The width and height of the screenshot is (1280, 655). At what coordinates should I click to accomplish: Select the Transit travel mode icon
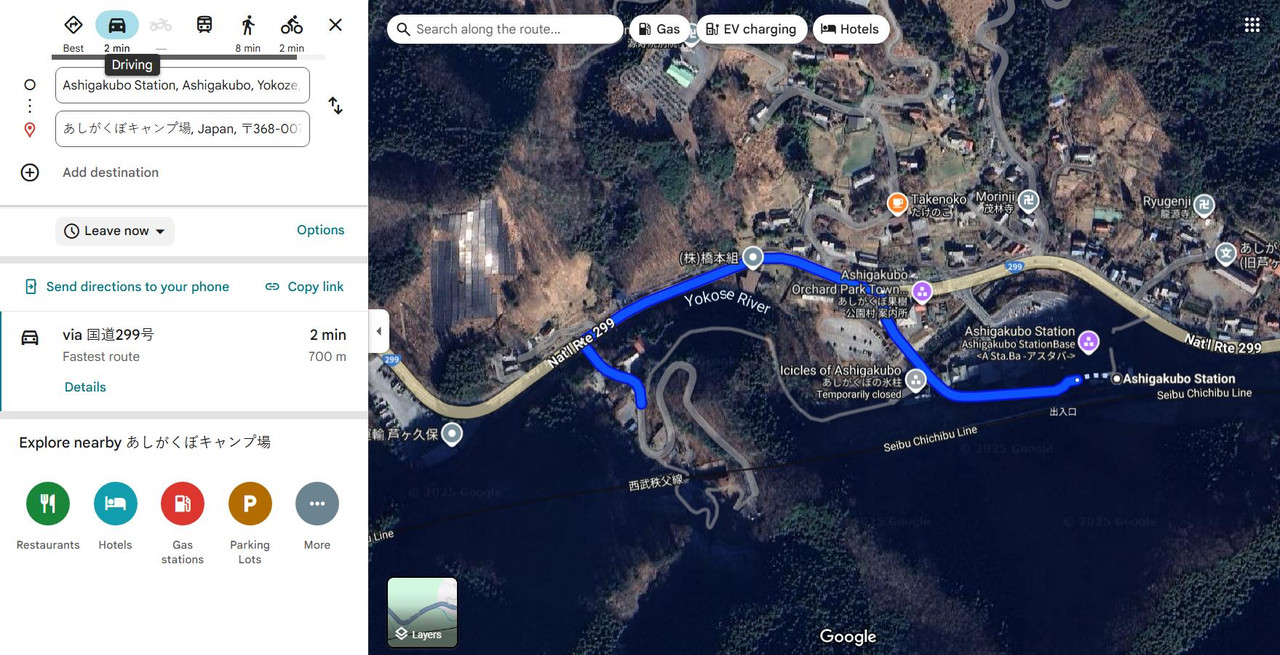(x=204, y=25)
